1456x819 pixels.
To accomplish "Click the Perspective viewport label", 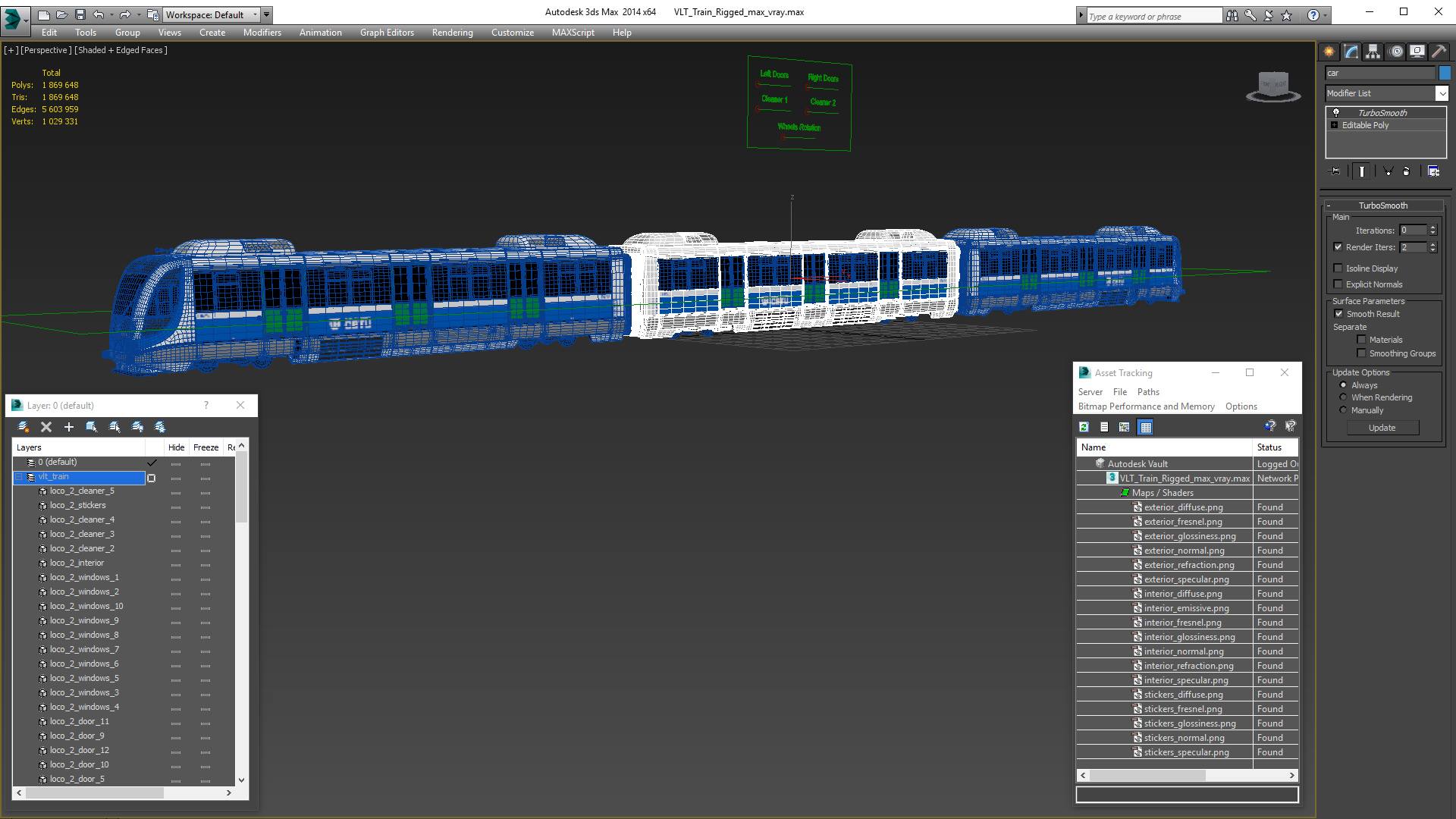I will (46, 50).
